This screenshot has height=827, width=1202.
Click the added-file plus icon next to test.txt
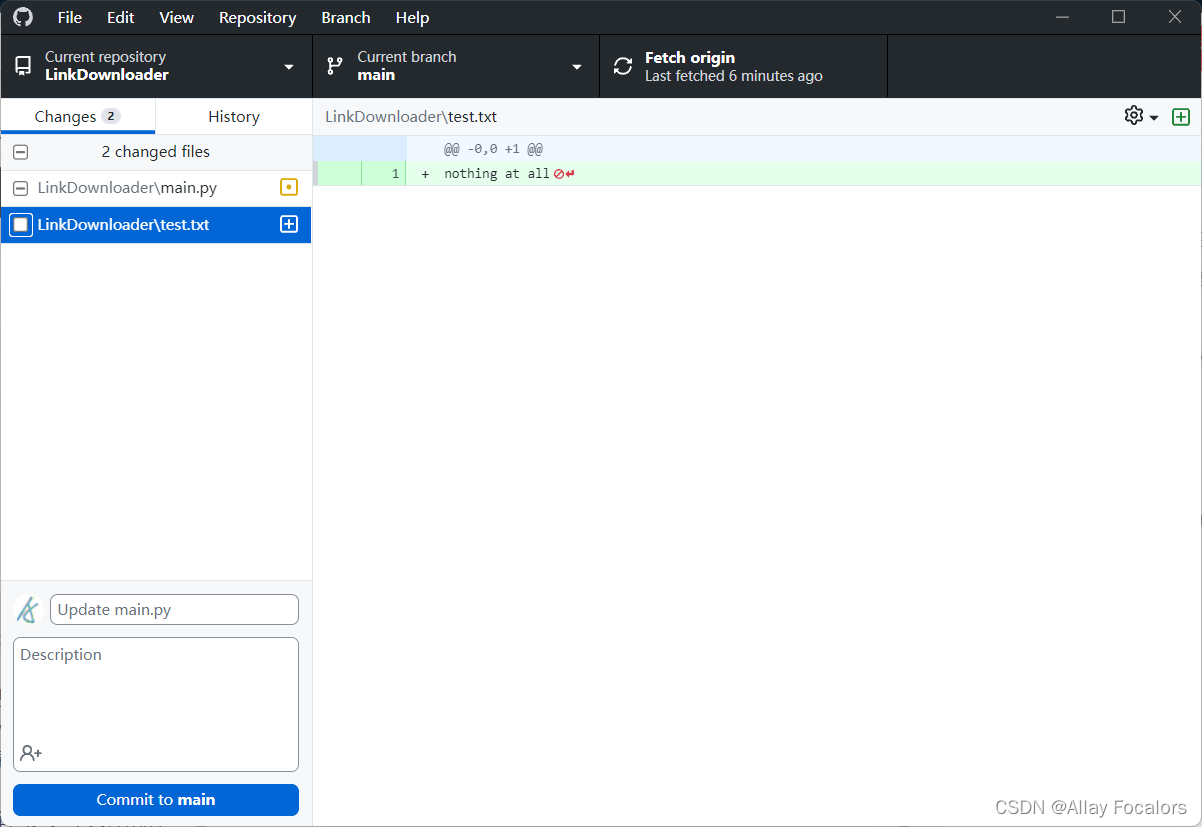click(x=288, y=224)
